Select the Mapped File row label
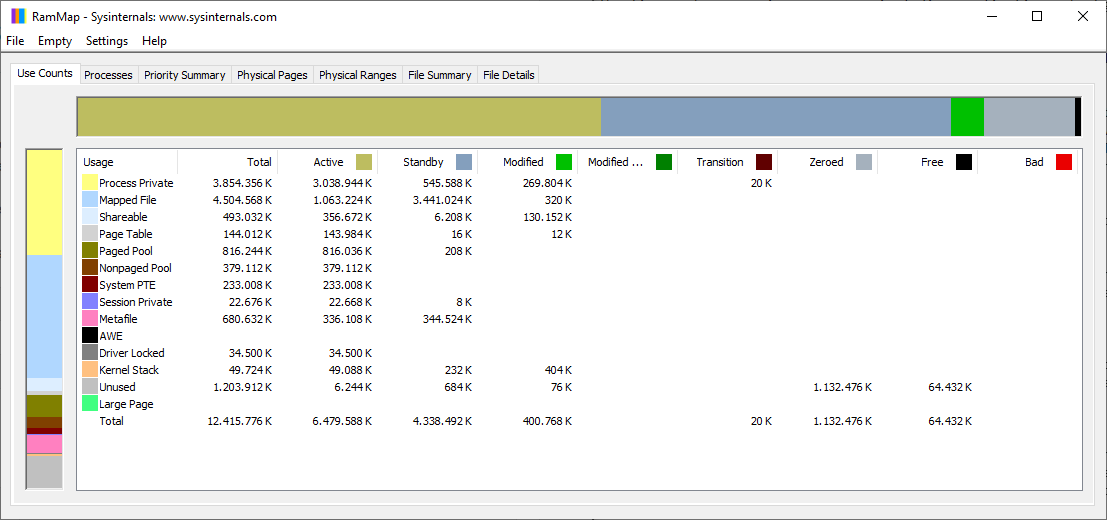 tap(128, 200)
